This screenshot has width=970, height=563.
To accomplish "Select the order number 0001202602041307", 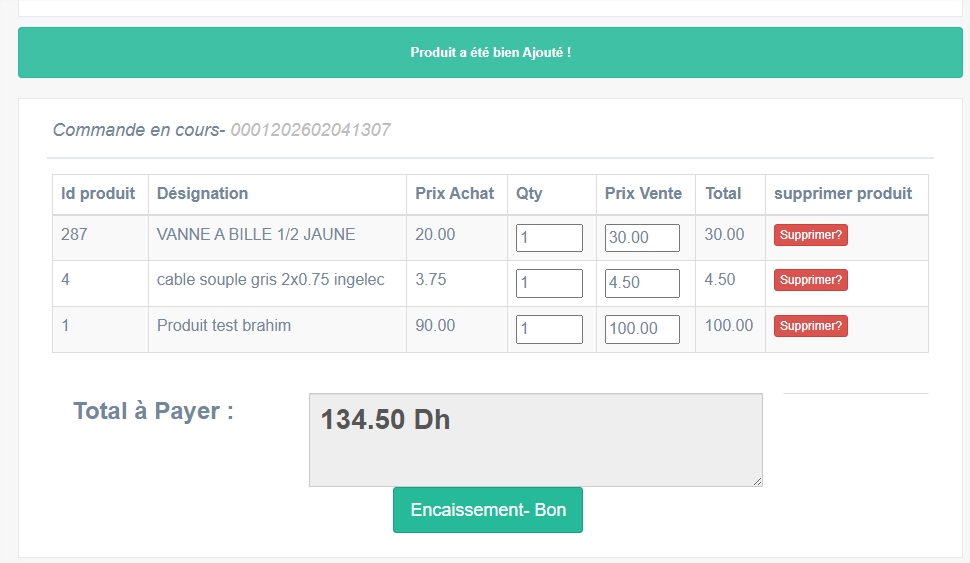I will click(x=310, y=130).
